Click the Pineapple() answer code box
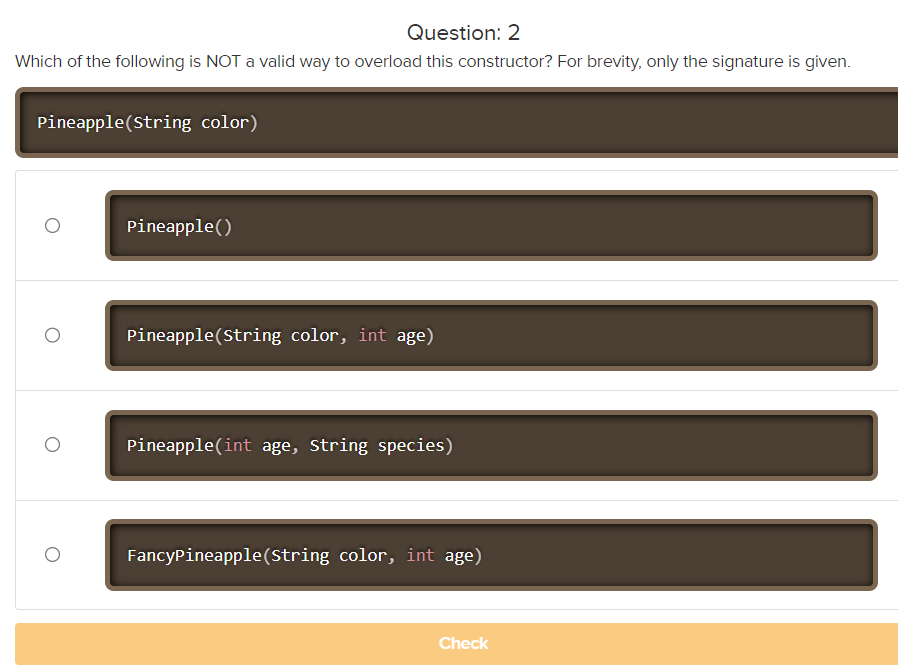Screen dimensions: 898x668 pos(490,225)
